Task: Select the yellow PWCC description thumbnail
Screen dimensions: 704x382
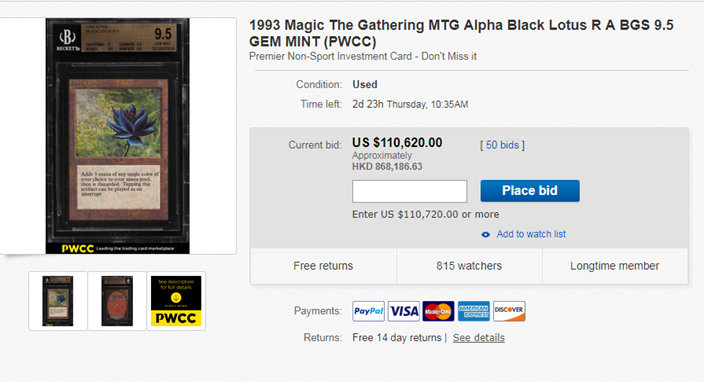Action: coord(176,301)
